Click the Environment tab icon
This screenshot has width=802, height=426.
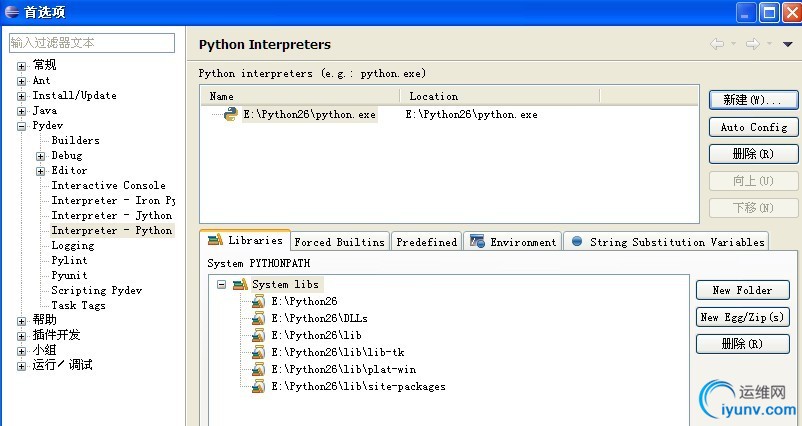pyautogui.click(x=477, y=242)
